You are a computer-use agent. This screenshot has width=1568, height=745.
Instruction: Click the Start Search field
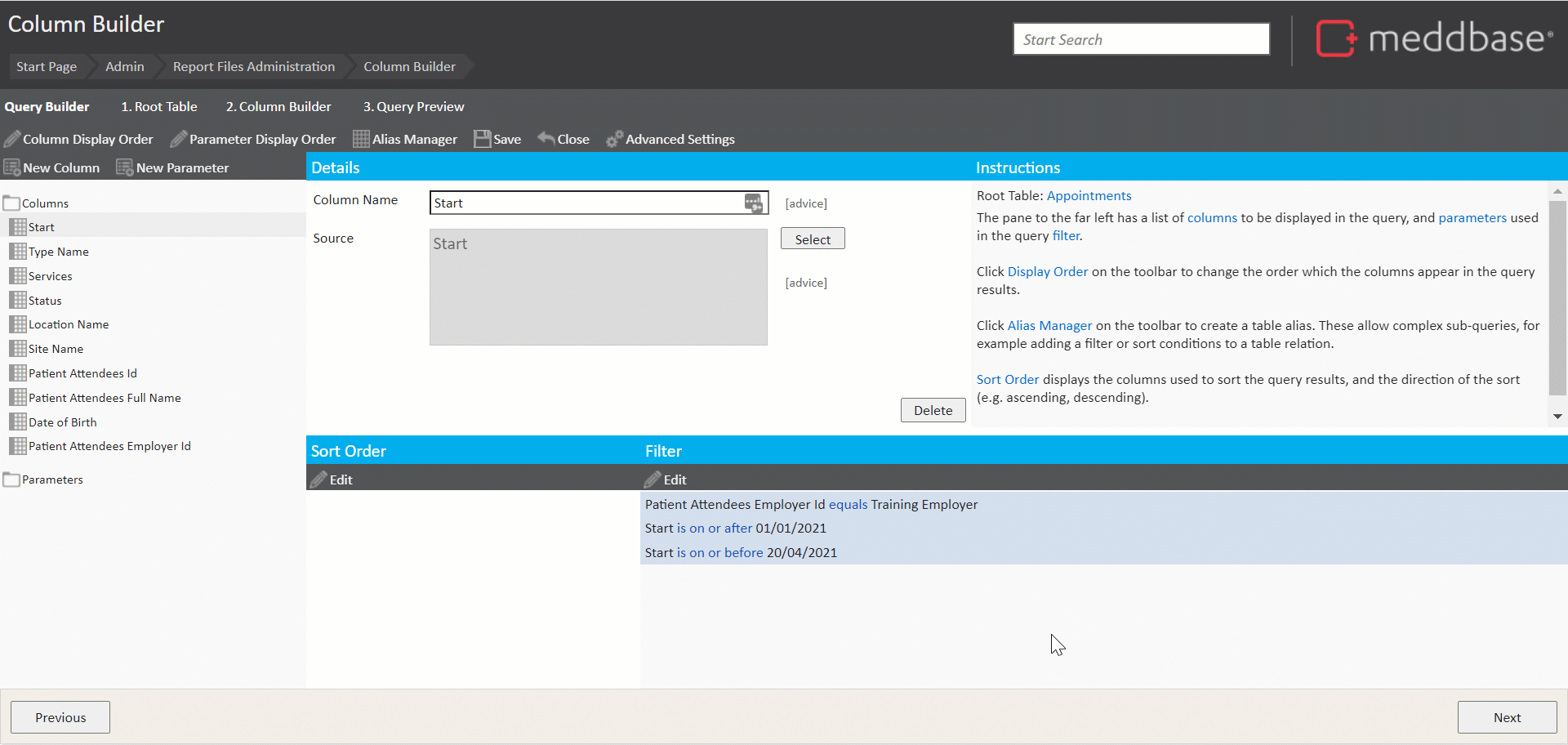1141,38
